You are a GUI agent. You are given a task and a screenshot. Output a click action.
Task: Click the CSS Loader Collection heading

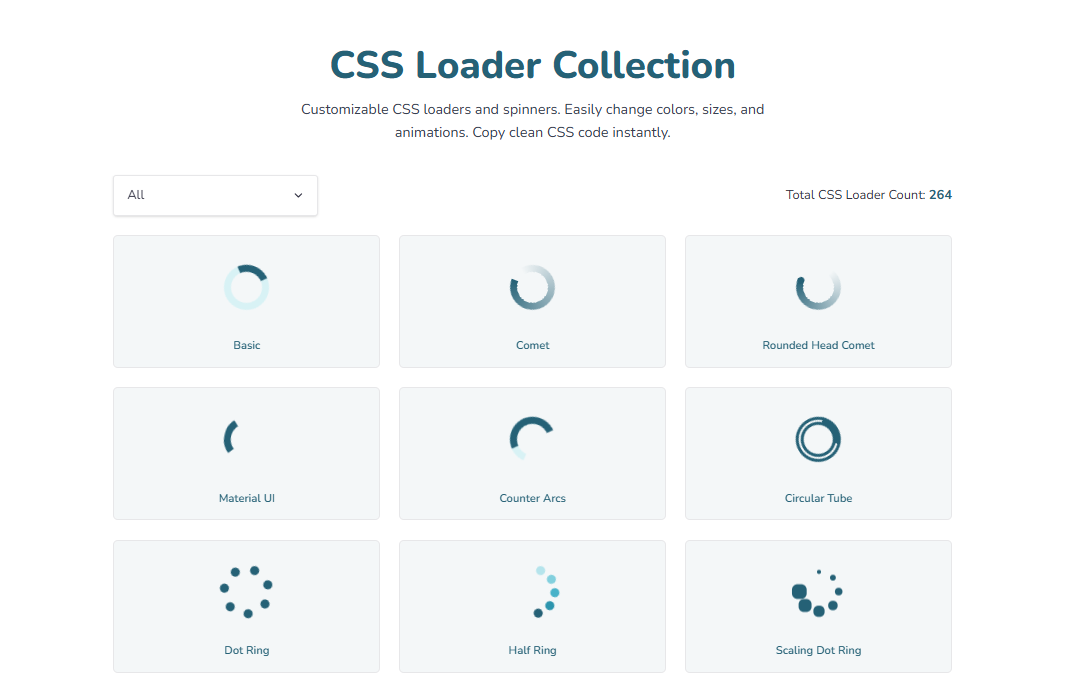click(533, 65)
